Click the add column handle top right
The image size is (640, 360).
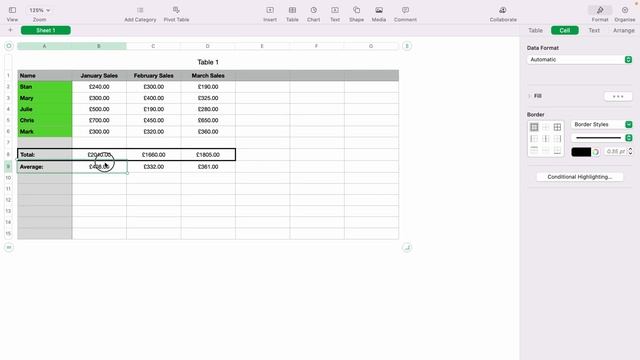[407, 46]
